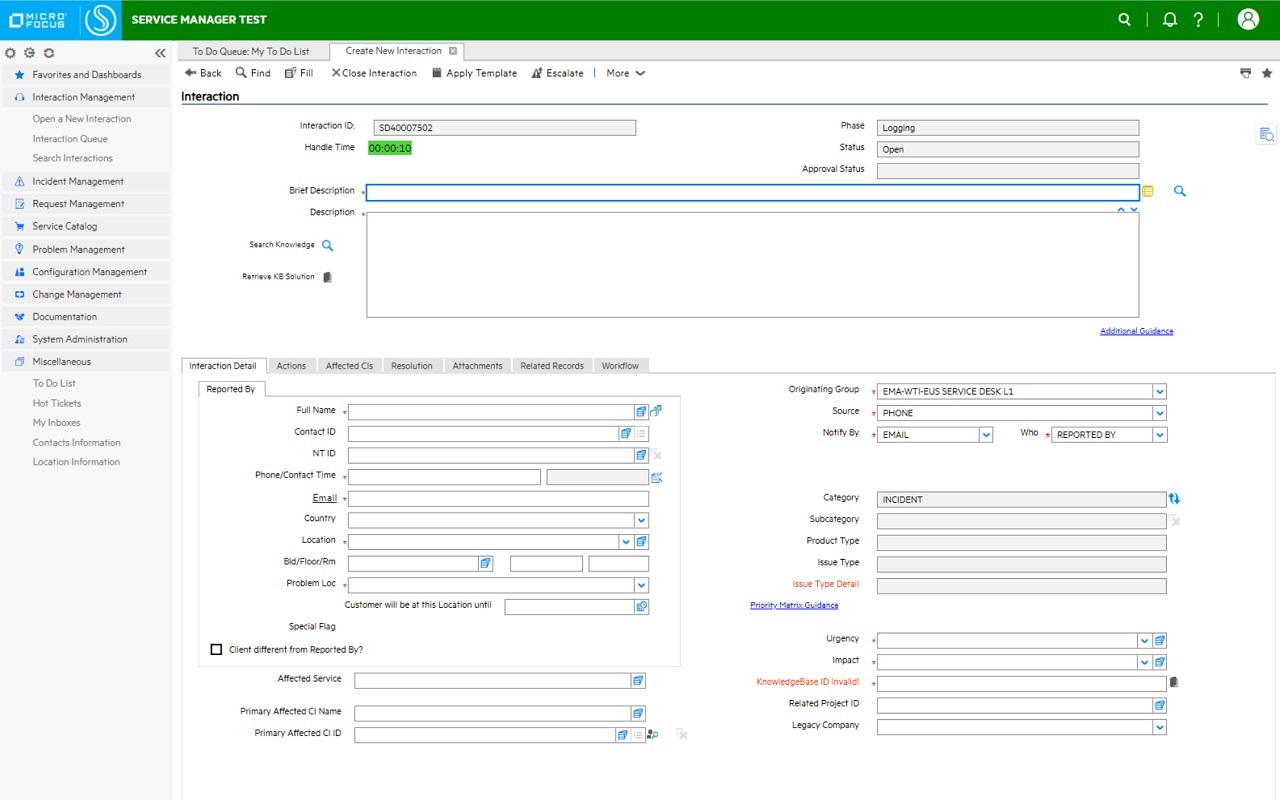Click the fill icon for NT ID
Image resolution: width=1280 pixels, height=800 pixels.
641,455
